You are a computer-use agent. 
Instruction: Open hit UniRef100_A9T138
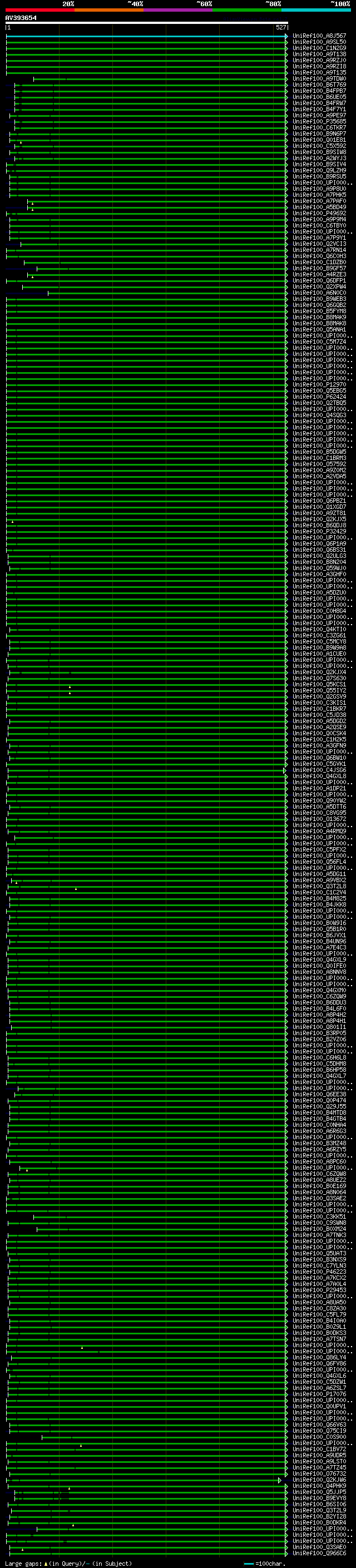pos(319,54)
